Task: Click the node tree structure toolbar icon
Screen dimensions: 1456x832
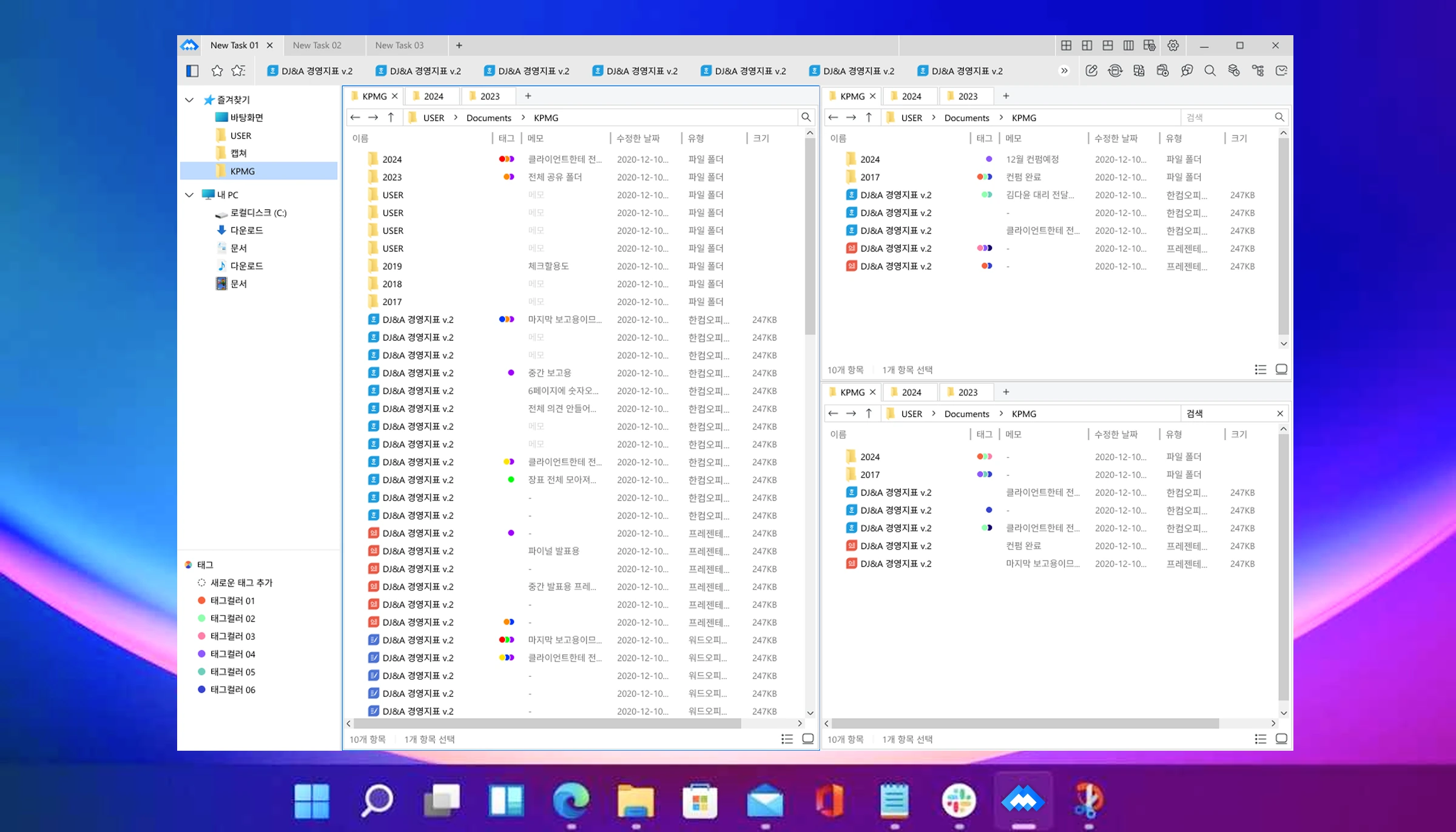Action: pyautogui.click(x=1258, y=71)
